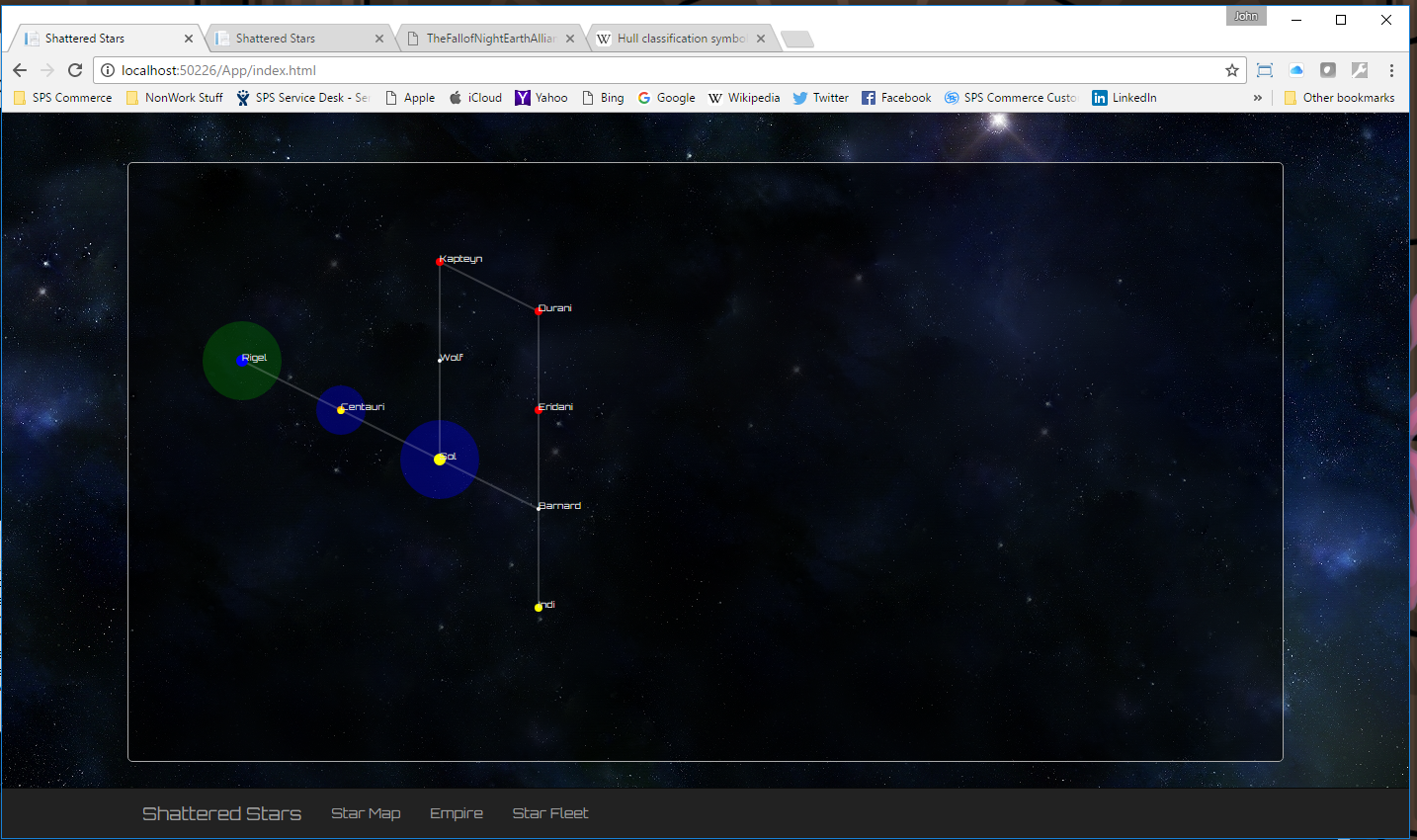The height and width of the screenshot is (840, 1417).
Task: Open the Empire navigation link
Action: (x=457, y=813)
